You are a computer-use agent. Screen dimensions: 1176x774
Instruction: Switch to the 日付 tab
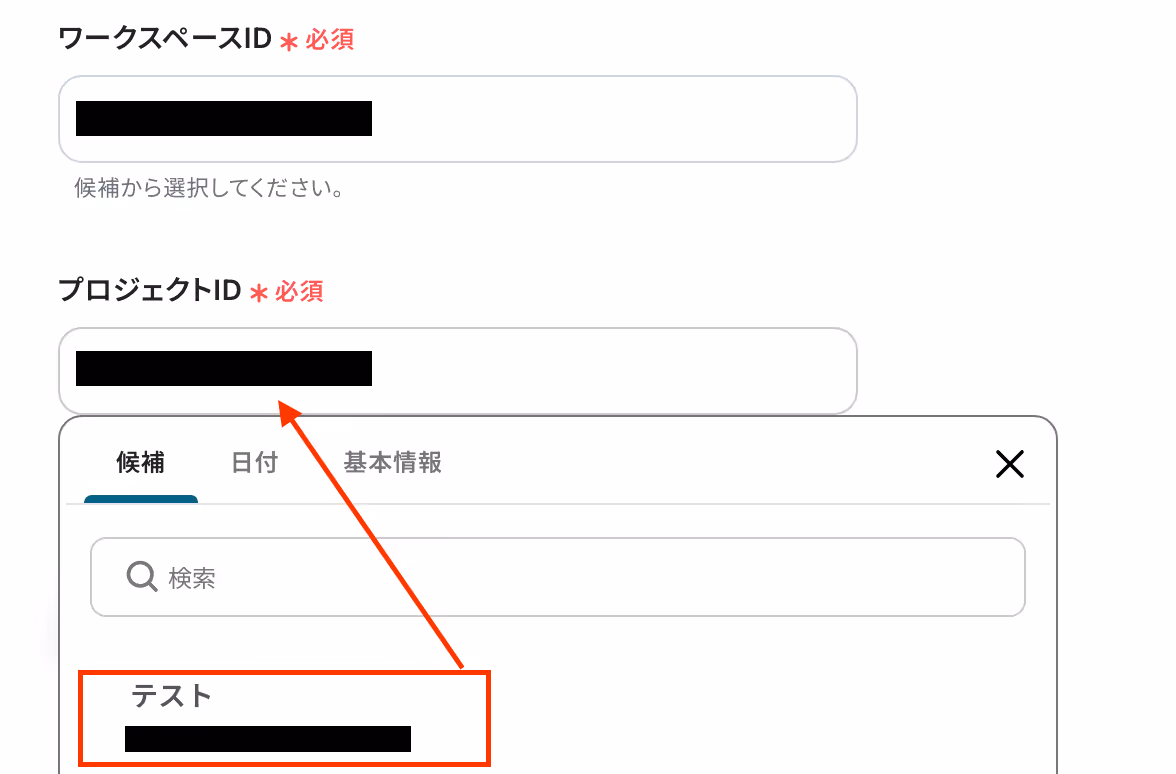pos(254,463)
